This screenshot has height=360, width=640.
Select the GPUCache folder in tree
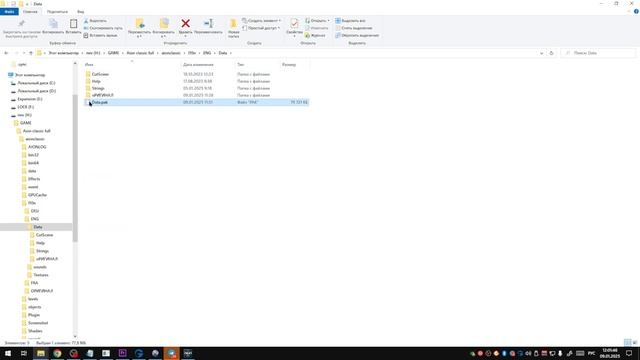pyautogui.click(x=37, y=195)
